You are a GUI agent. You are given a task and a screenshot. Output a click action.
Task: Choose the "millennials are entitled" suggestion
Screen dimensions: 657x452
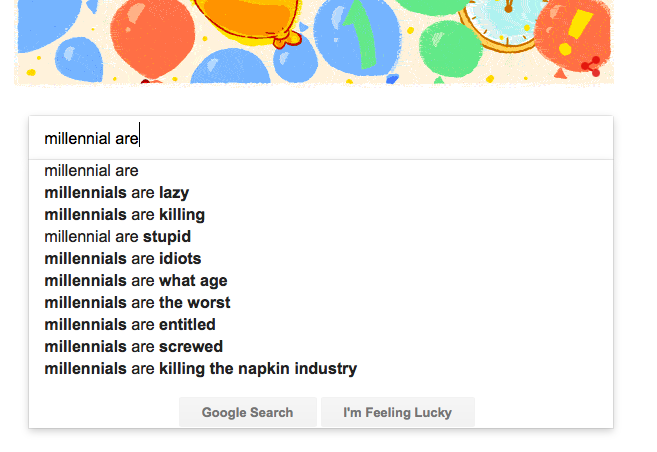[130, 325]
